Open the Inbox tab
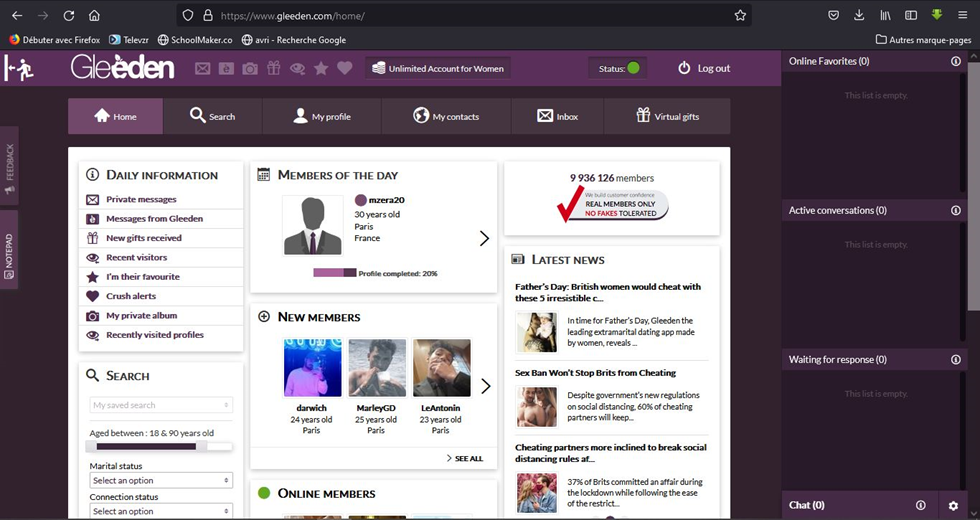 [x=558, y=116]
